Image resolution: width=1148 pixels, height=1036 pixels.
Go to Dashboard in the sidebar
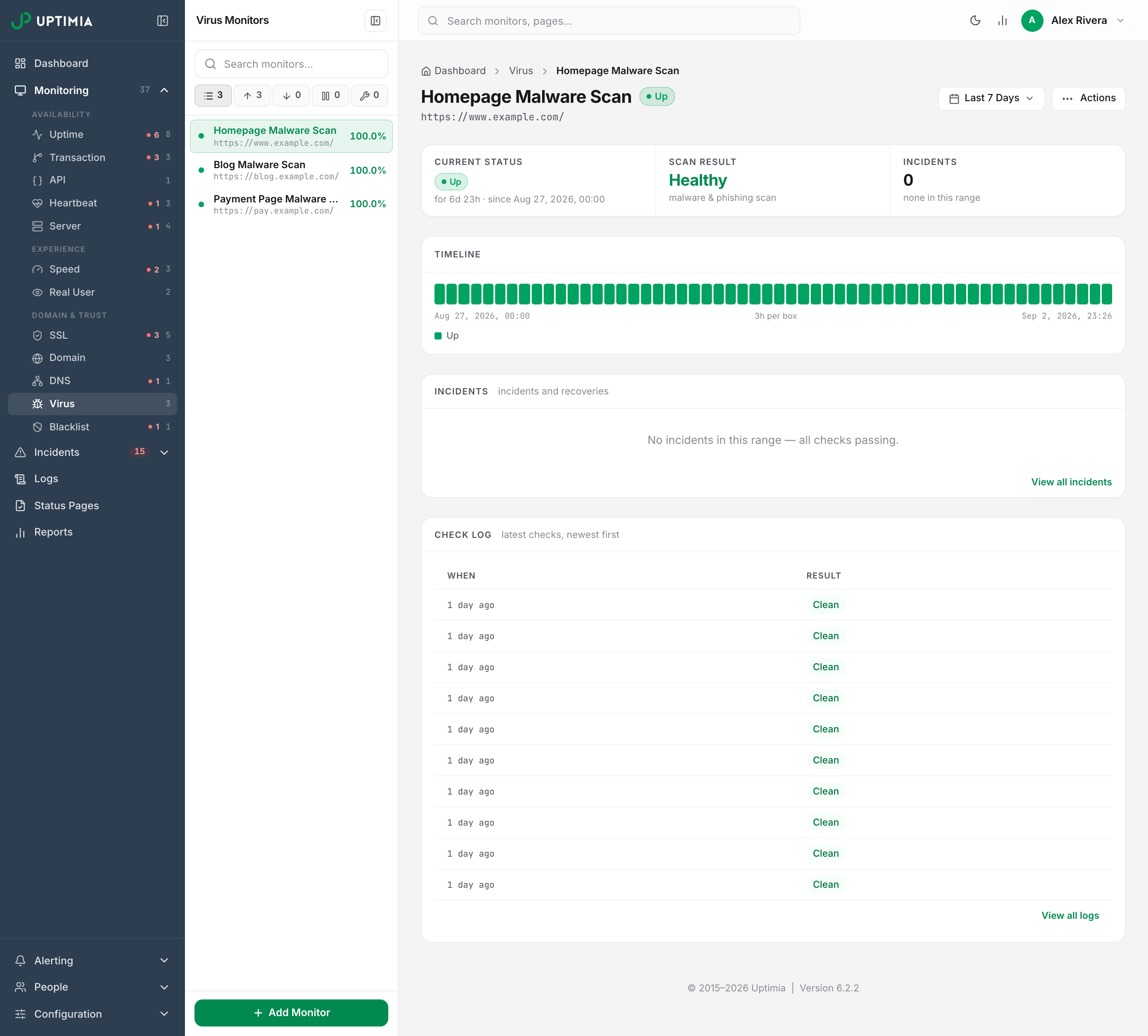click(92, 63)
